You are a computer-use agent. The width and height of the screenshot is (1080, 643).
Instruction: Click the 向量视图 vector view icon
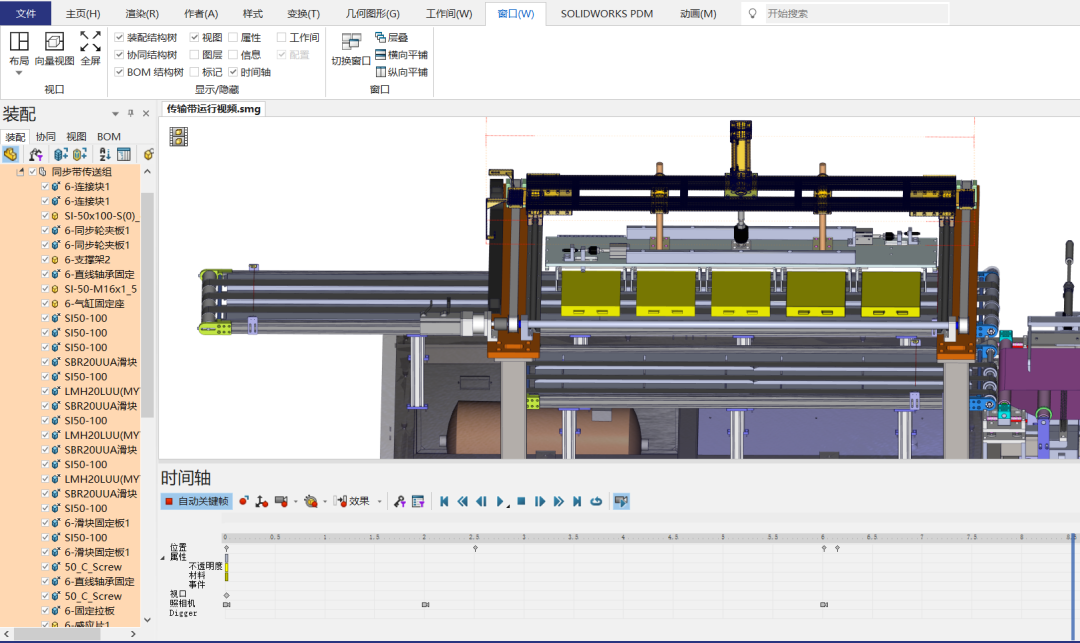[55, 42]
